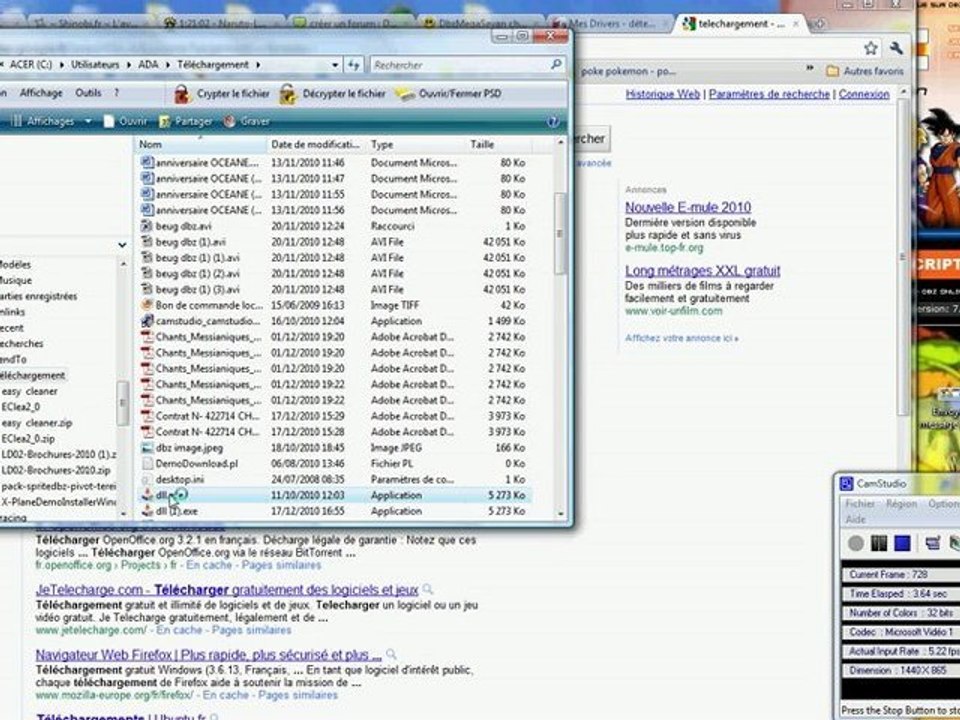Image resolution: width=960 pixels, height=720 pixels.
Task: Sort by Date de modification column
Action: [x=316, y=144]
